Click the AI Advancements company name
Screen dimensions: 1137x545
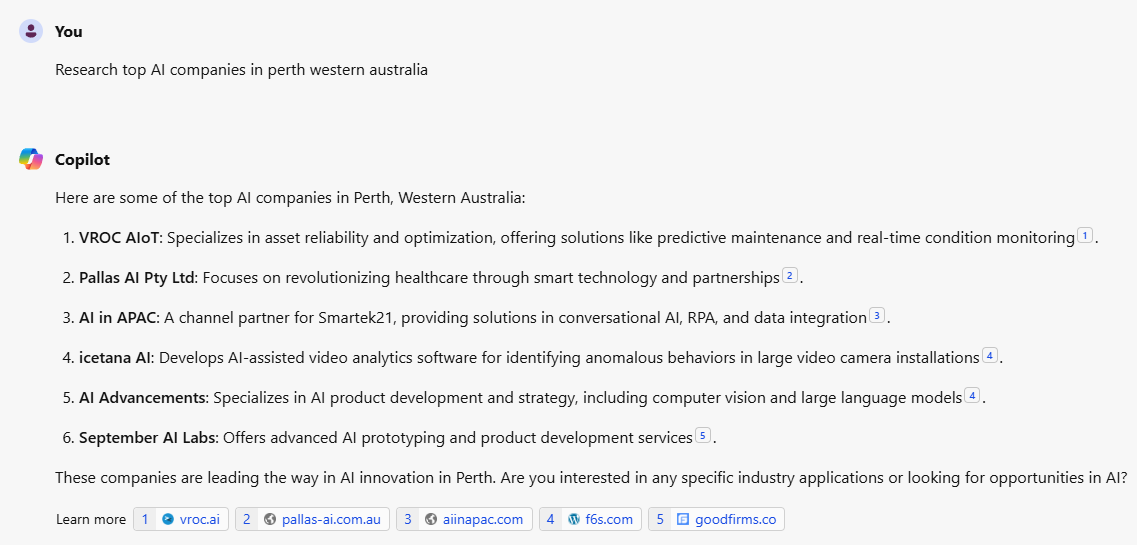point(142,398)
